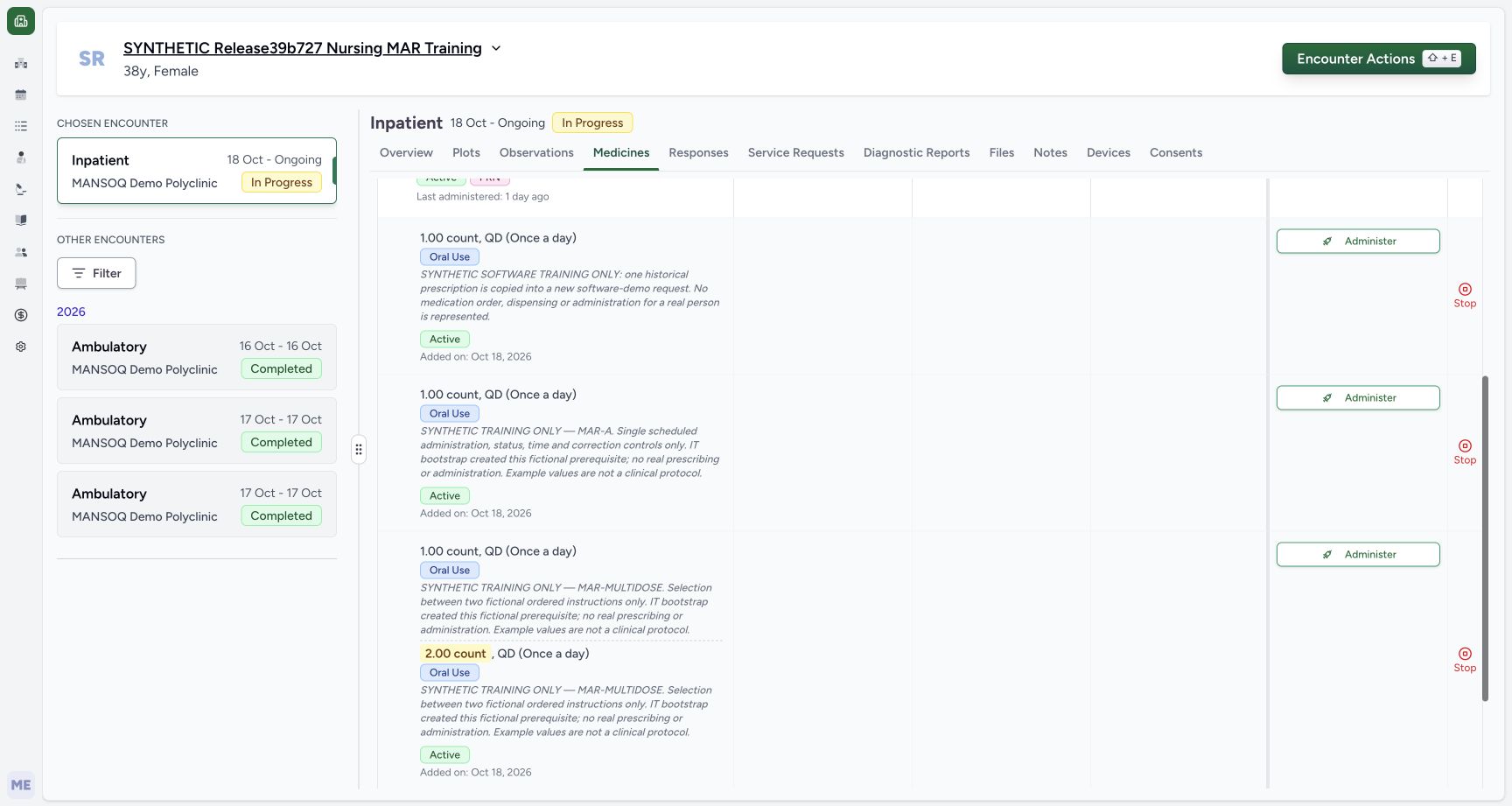
Task: Administer the historical prescription medicine
Action: 1357,241
